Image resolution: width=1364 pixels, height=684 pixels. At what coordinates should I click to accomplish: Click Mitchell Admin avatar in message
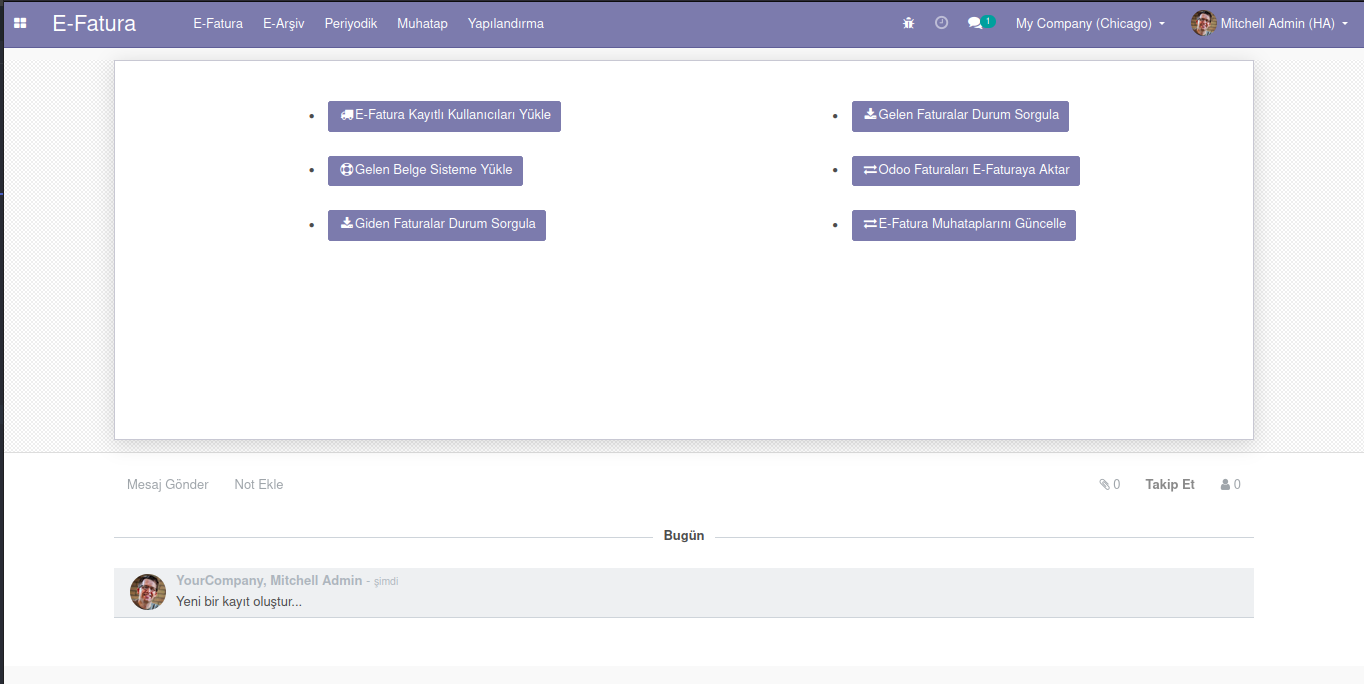148,592
